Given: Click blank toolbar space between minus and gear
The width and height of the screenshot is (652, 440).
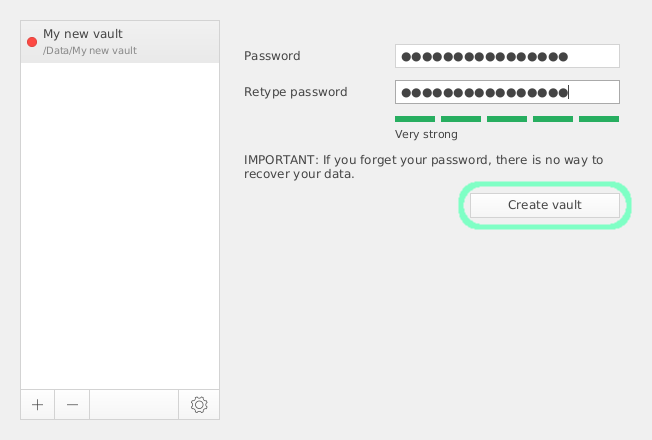Looking at the screenshot, I should (x=134, y=405).
